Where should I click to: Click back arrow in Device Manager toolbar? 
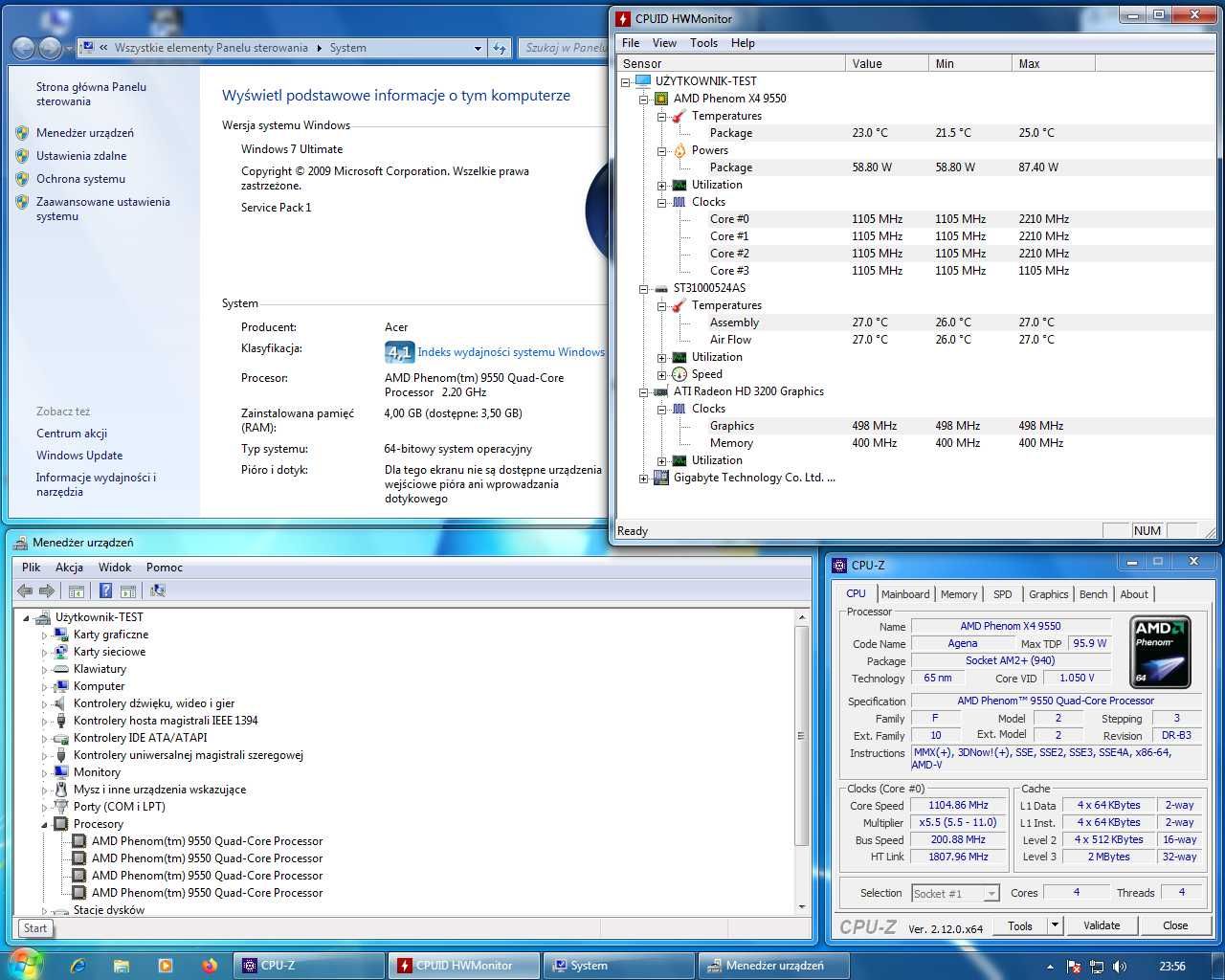point(25,590)
